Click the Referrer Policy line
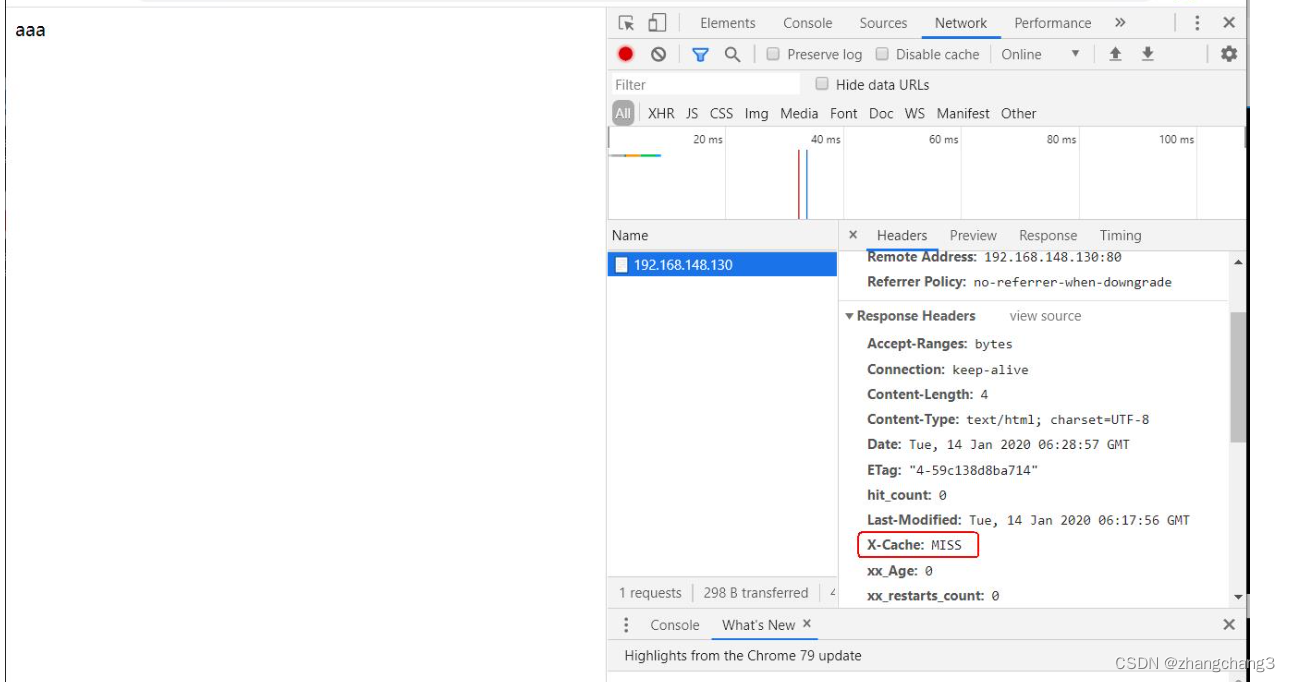The image size is (1290, 682). tap(1019, 282)
